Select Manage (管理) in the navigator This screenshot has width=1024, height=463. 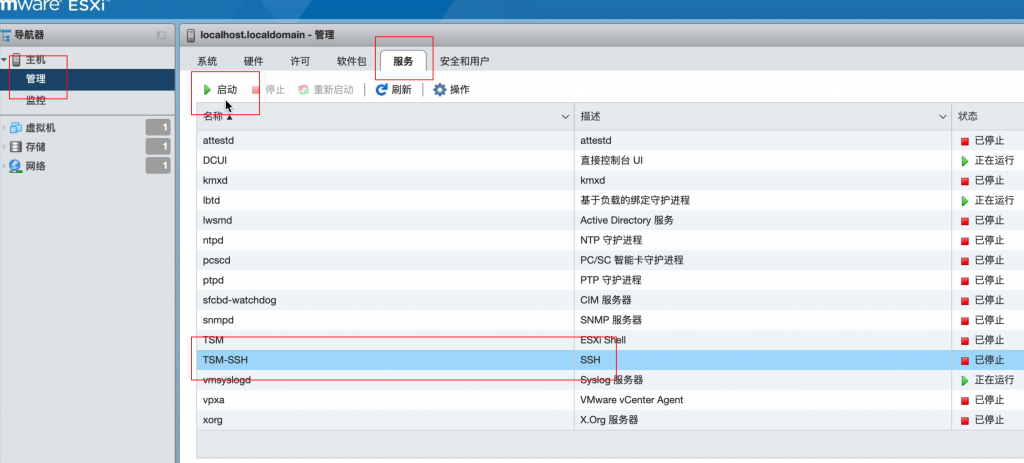coord(36,79)
